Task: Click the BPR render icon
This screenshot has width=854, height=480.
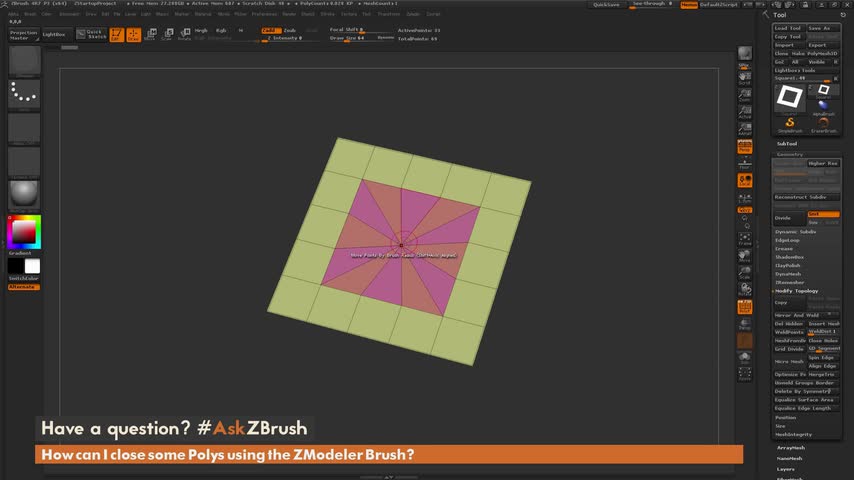Action: [745, 53]
